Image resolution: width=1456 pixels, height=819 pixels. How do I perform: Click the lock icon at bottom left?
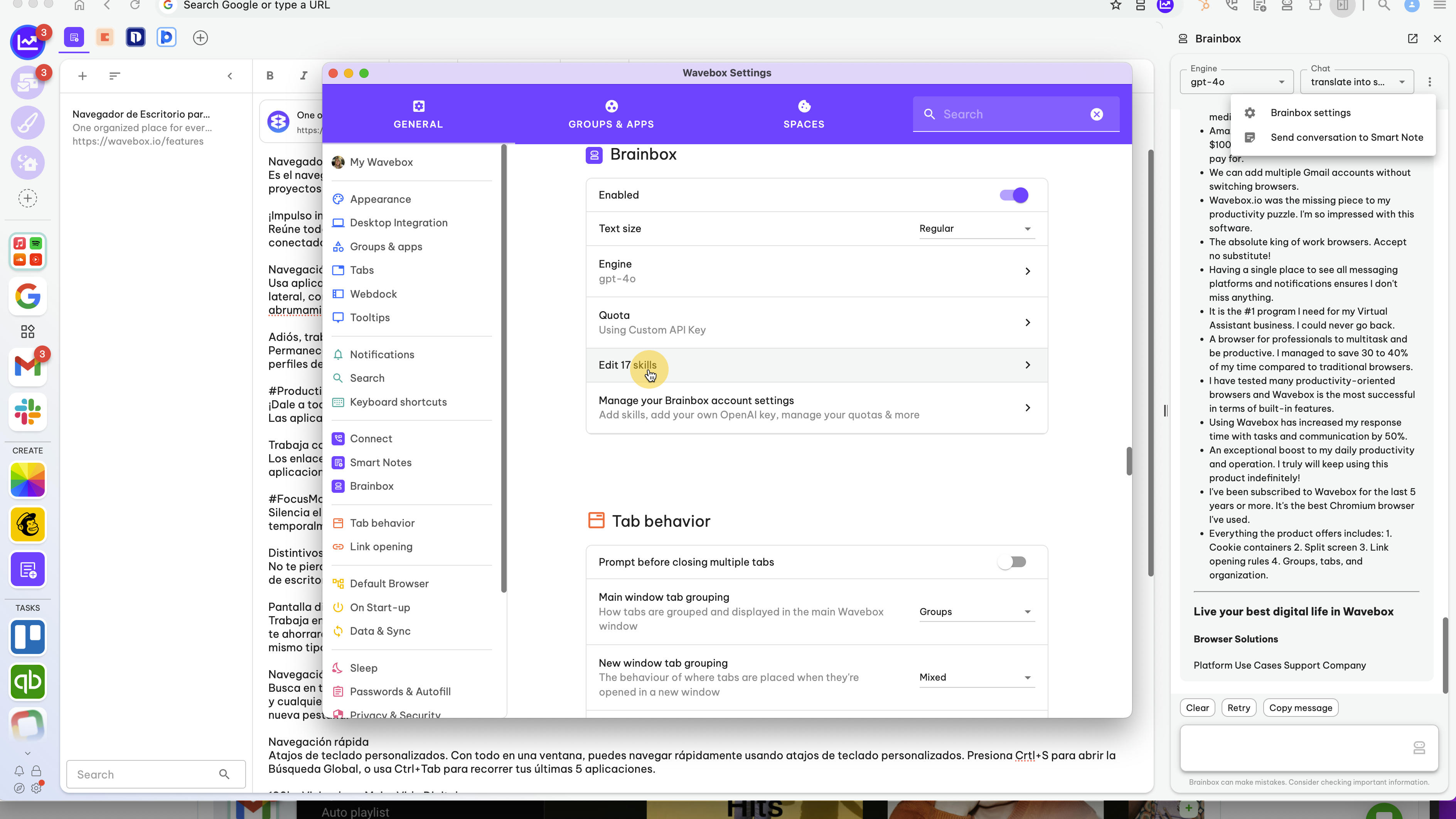(x=36, y=771)
